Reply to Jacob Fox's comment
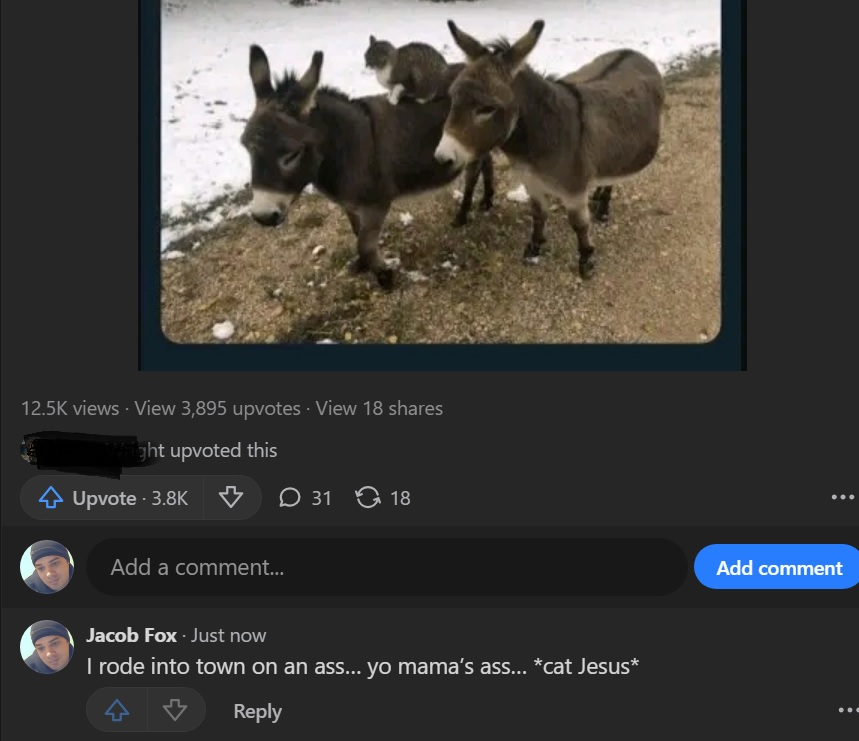Image resolution: width=859 pixels, height=741 pixels. (257, 711)
